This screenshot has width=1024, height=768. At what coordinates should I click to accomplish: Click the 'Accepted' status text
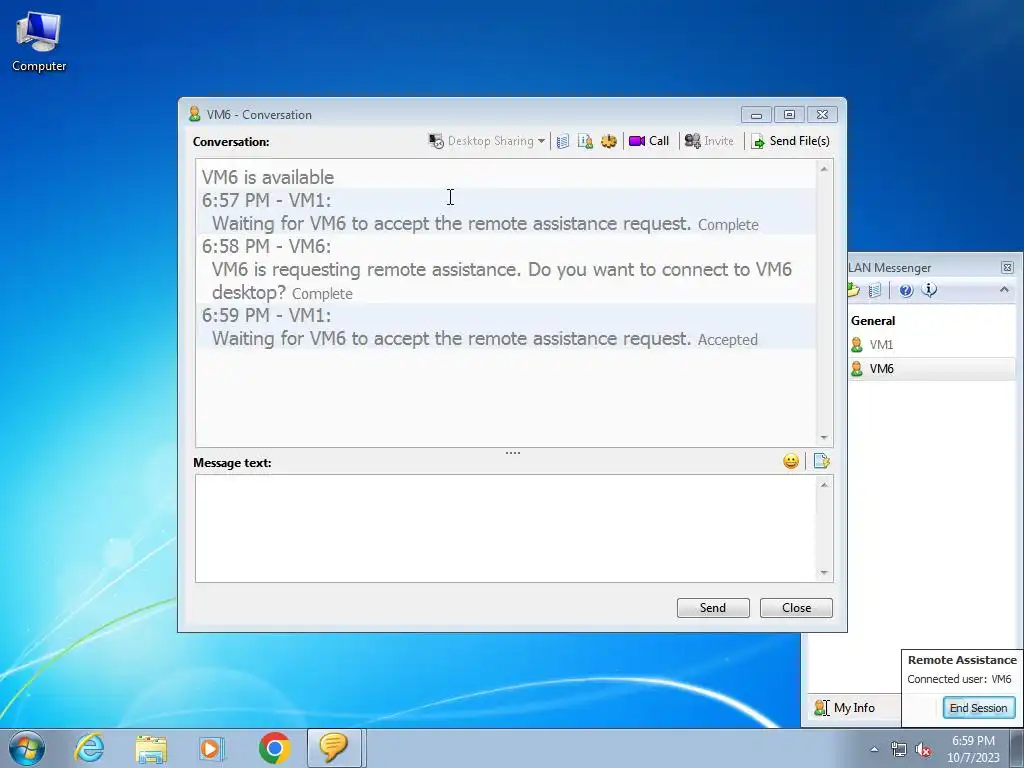pos(728,340)
